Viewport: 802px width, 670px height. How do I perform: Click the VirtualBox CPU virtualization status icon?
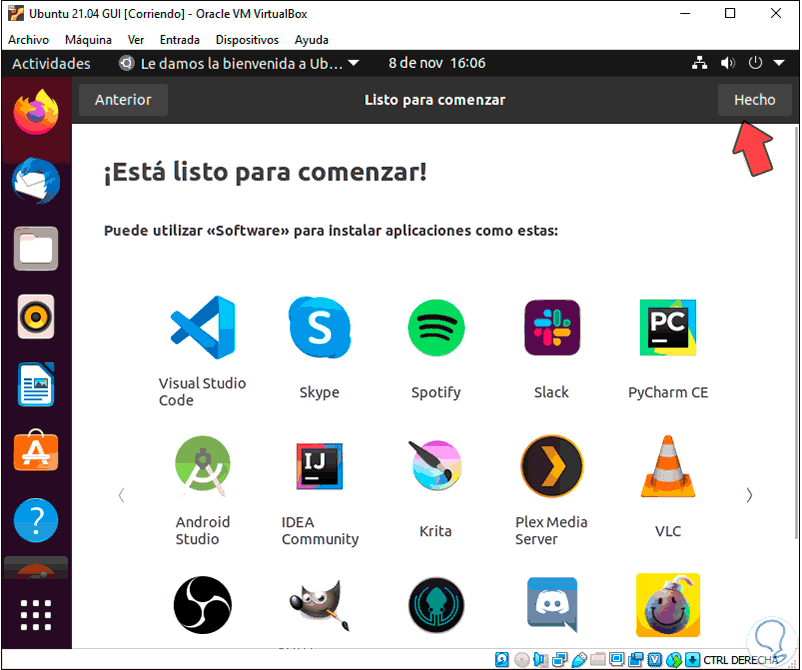(655, 659)
